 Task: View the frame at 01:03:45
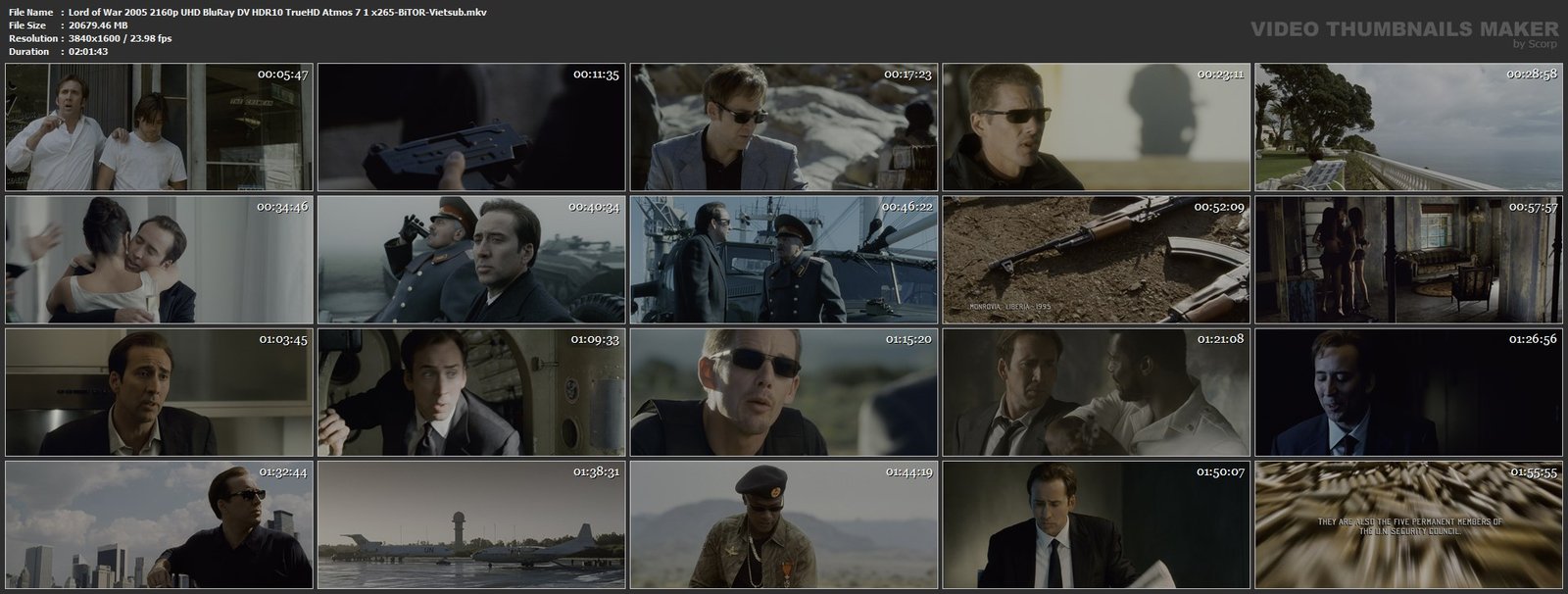[159, 392]
